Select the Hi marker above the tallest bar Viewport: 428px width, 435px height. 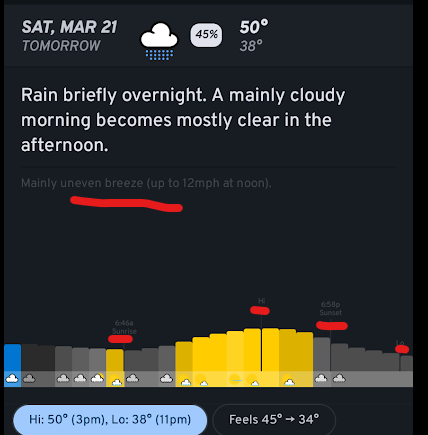[x=261, y=301]
